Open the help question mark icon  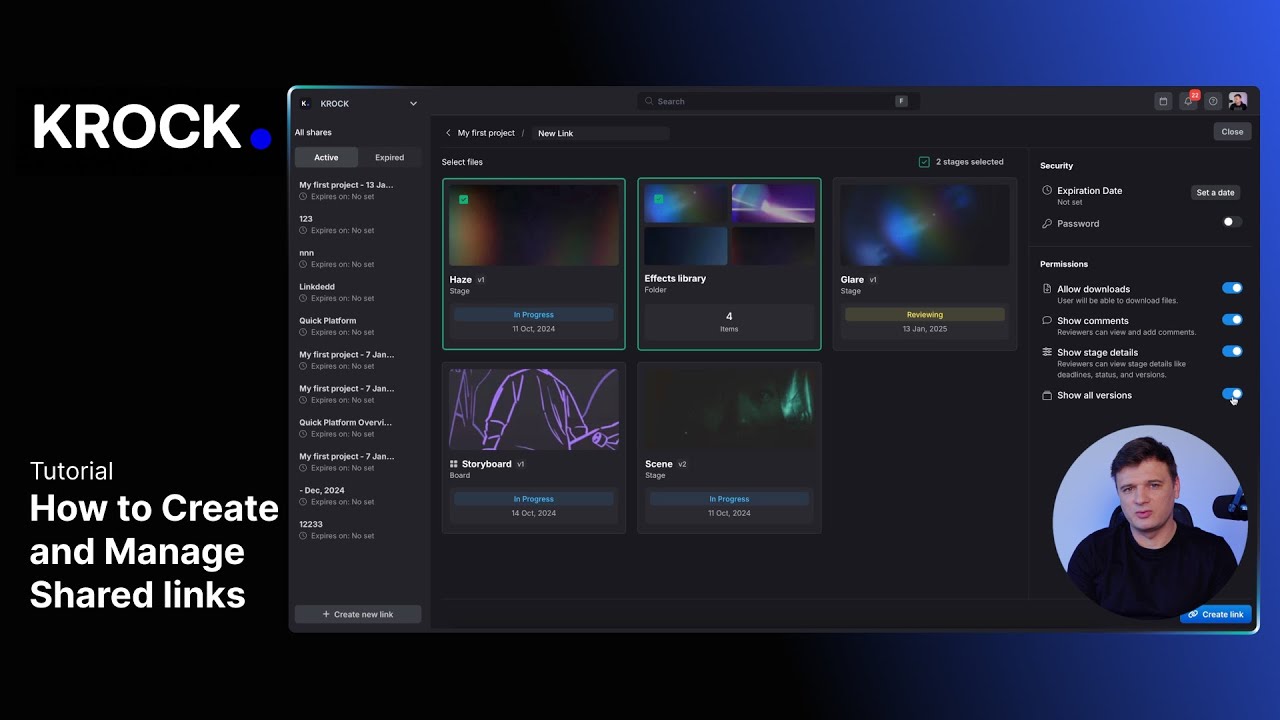tap(1213, 101)
